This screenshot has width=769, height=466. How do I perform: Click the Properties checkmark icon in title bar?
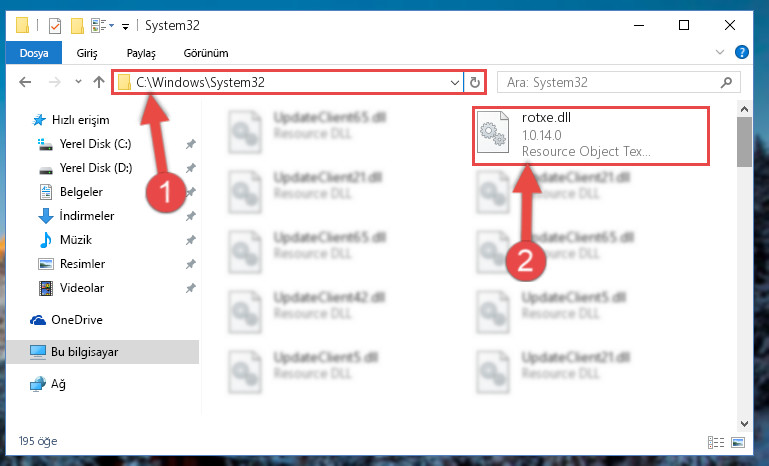click(55, 26)
